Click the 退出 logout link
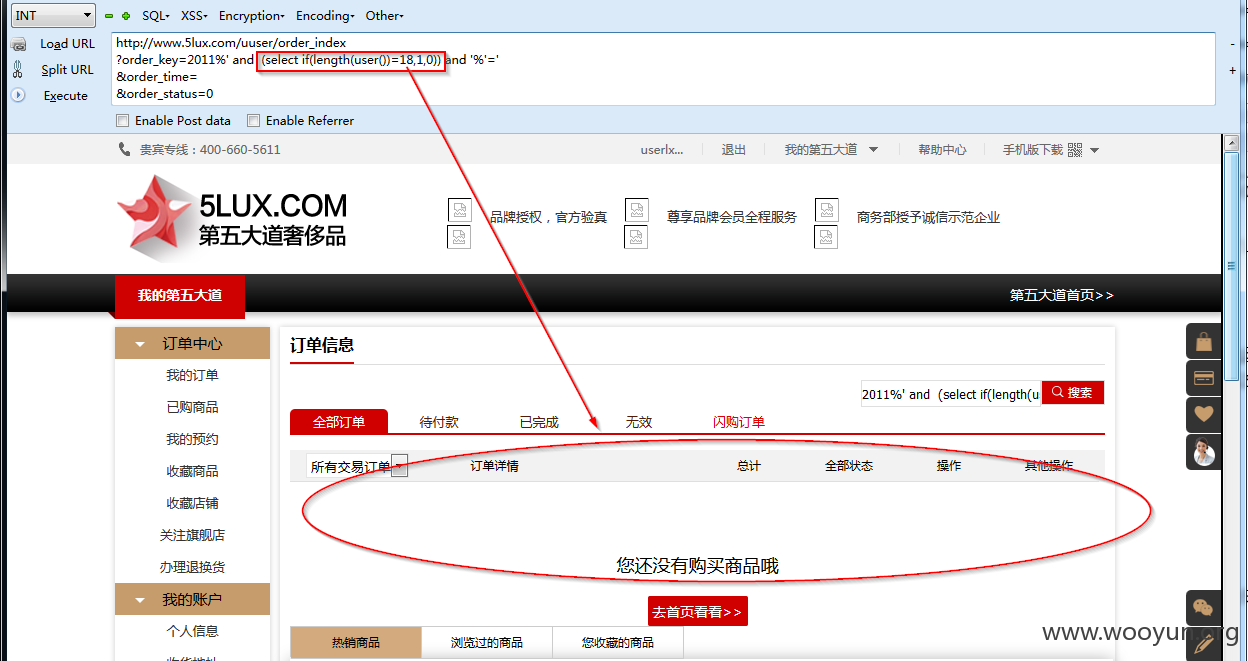The image size is (1248, 661). click(734, 150)
